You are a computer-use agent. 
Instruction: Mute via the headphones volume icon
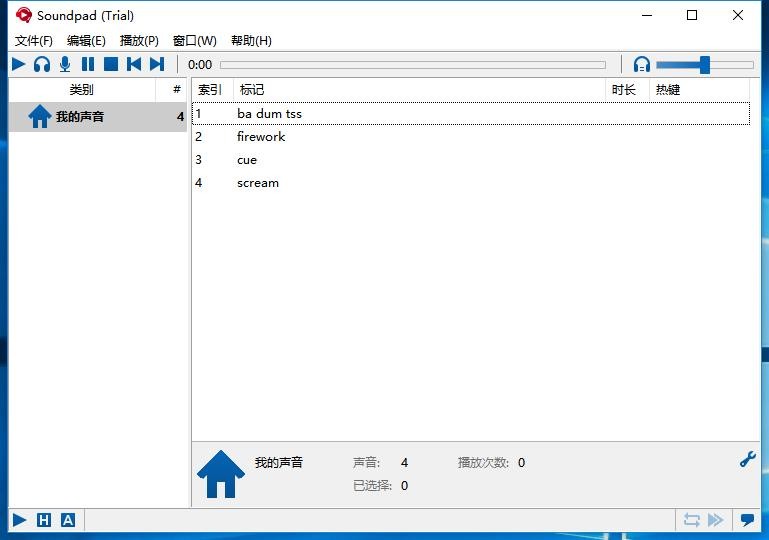coord(641,64)
